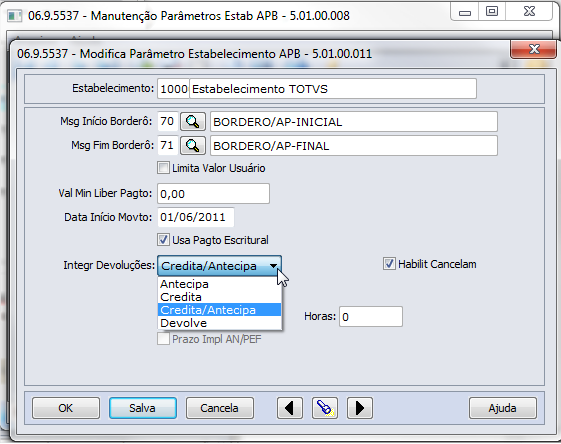Click the Estabelecimento TOTVS name field

pyautogui.click(x=333, y=89)
